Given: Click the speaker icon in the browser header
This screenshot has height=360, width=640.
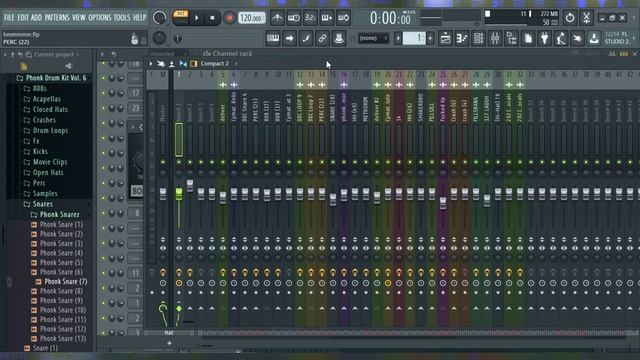Looking at the screenshot, I should point(69,66).
